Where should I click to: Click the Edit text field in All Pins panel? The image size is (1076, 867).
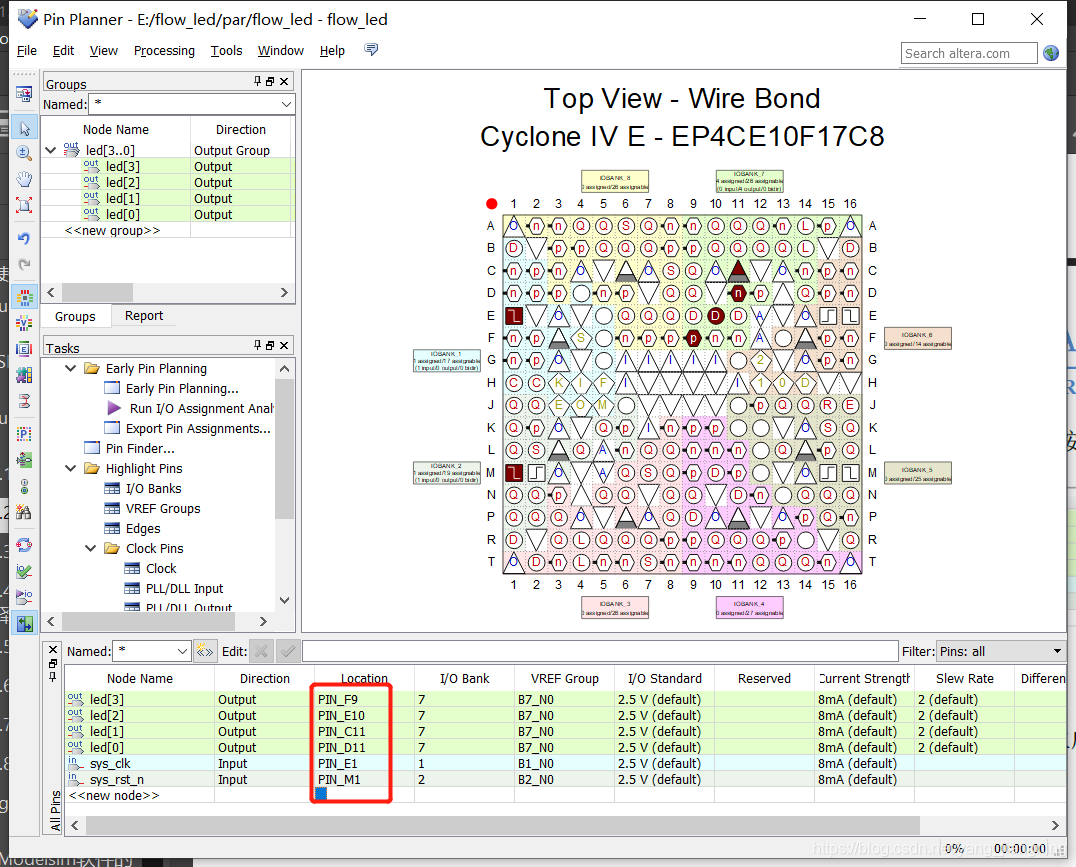pos(600,651)
